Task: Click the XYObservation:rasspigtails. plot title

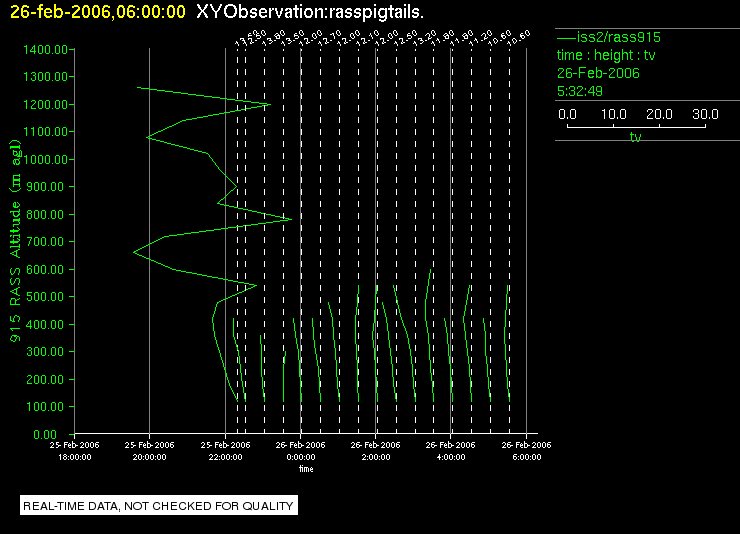Action: [x=310, y=12]
